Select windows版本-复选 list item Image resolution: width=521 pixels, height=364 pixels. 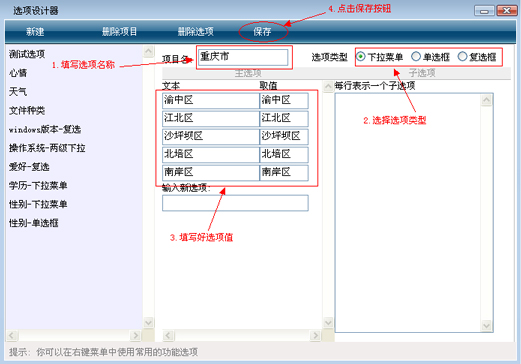[x=45, y=129]
